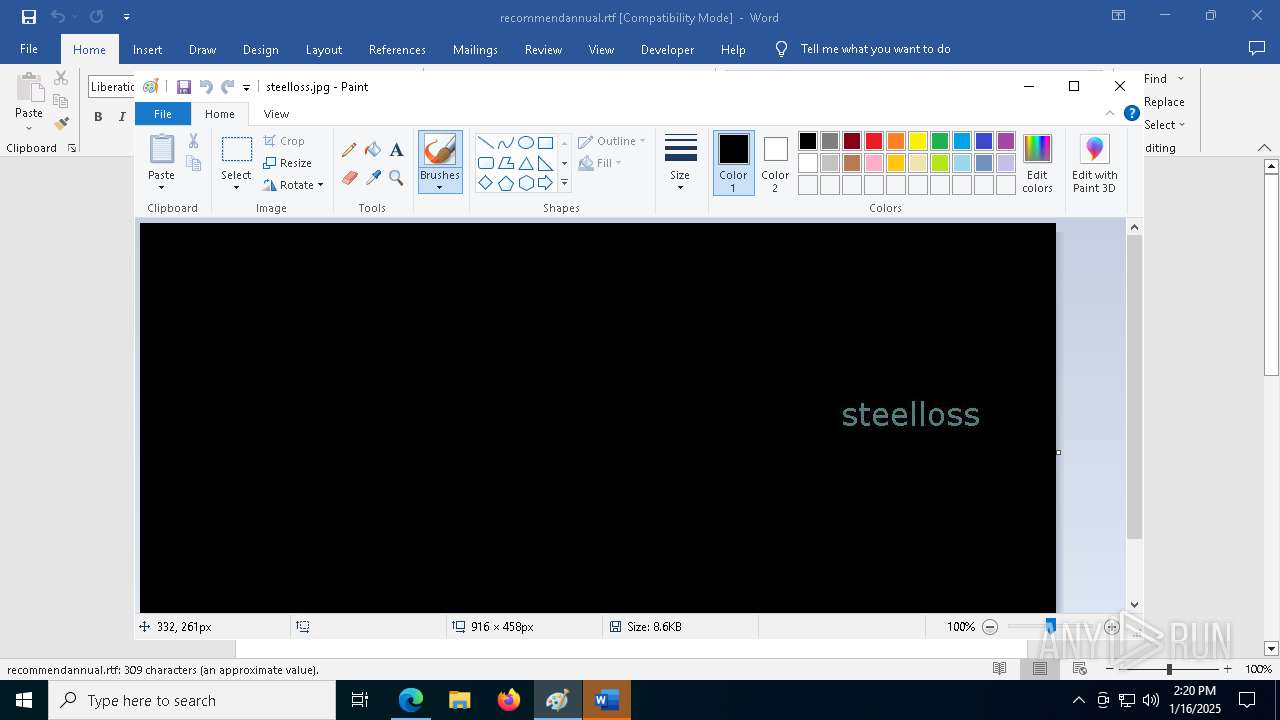
Task: Click Format Painter icon in Word
Action: 61,124
